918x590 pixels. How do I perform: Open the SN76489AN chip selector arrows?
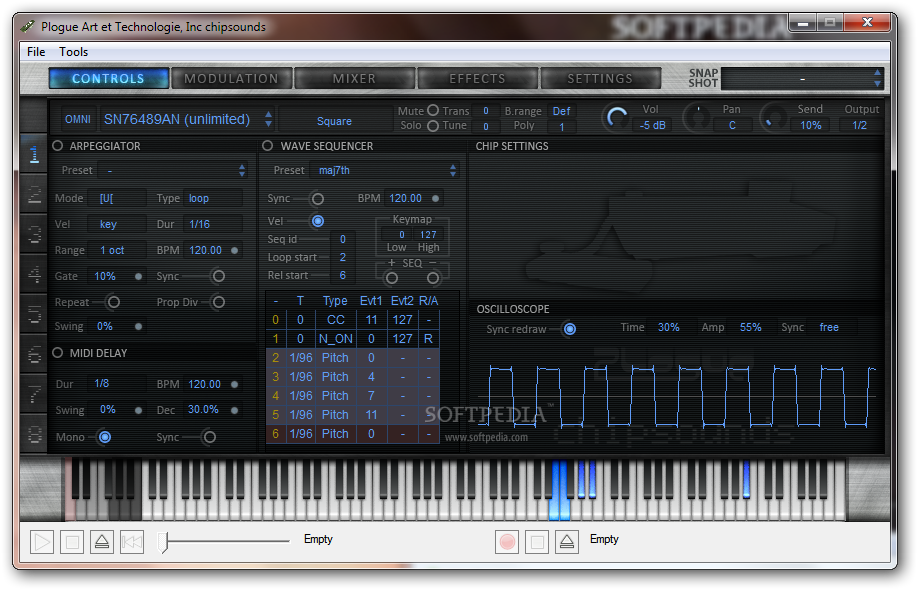coord(268,119)
